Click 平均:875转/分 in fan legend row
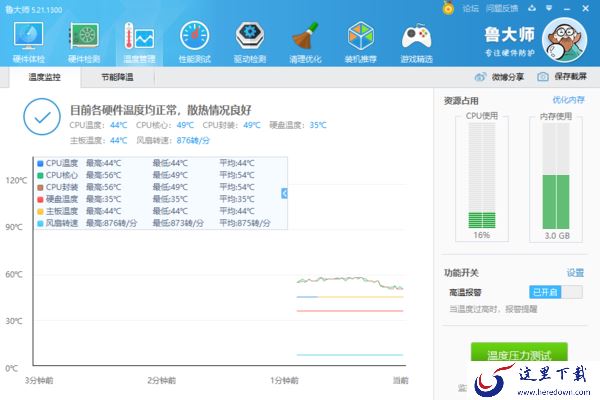 coord(245,223)
